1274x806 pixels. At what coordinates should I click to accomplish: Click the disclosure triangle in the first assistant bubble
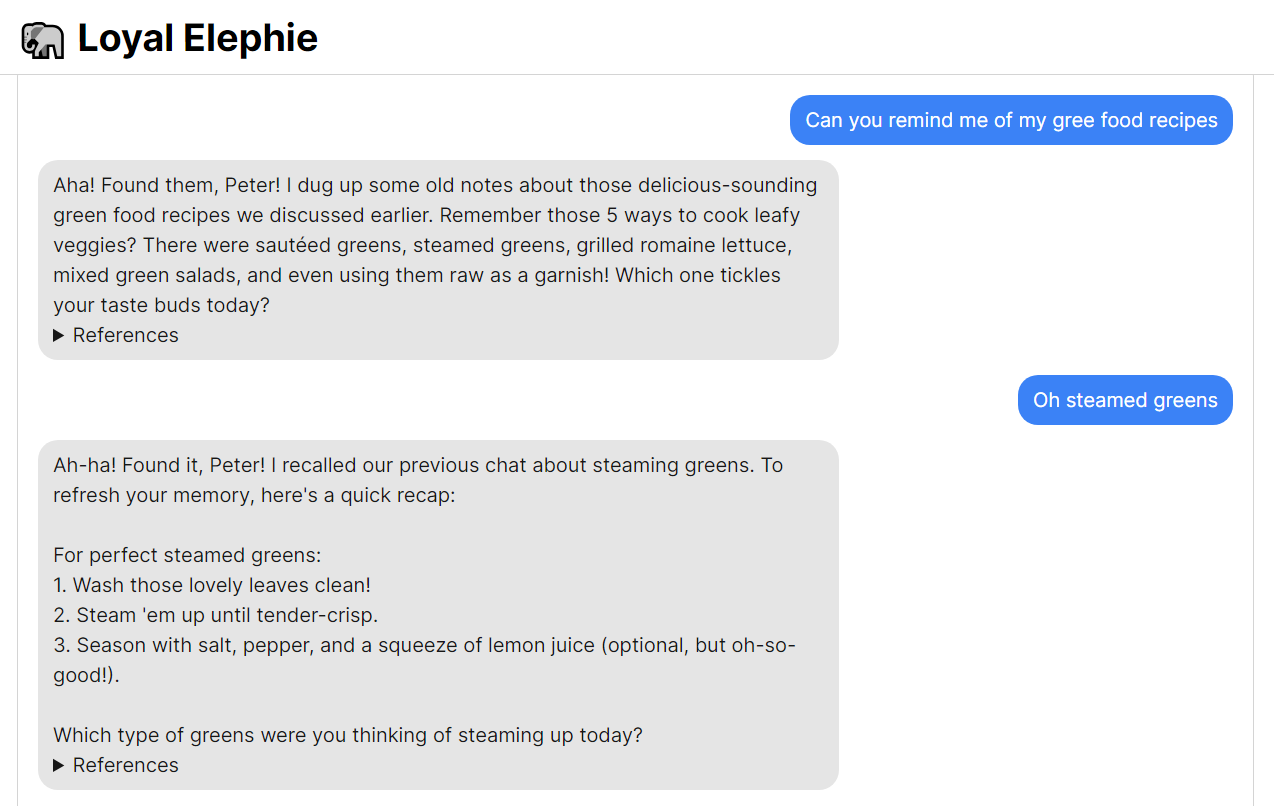59,335
